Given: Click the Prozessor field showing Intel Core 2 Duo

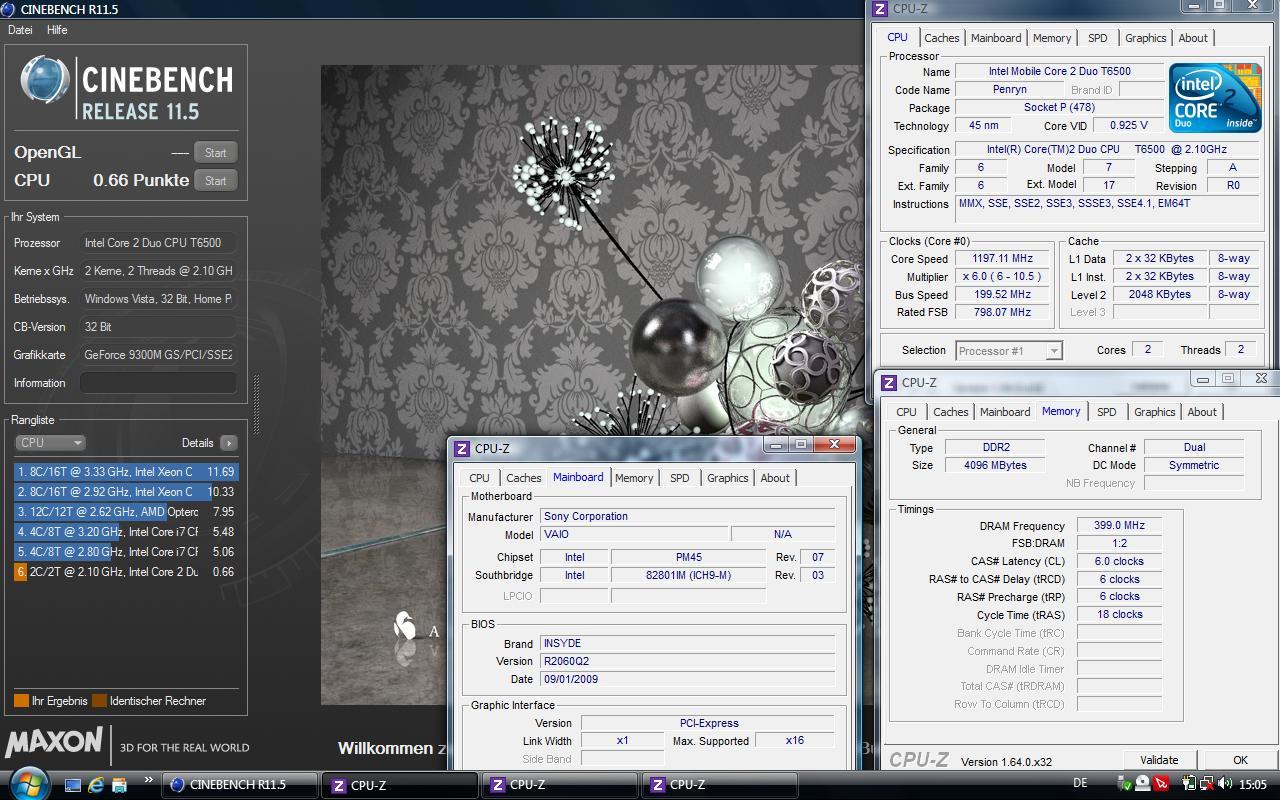Looking at the screenshot, I should (158, 243).
